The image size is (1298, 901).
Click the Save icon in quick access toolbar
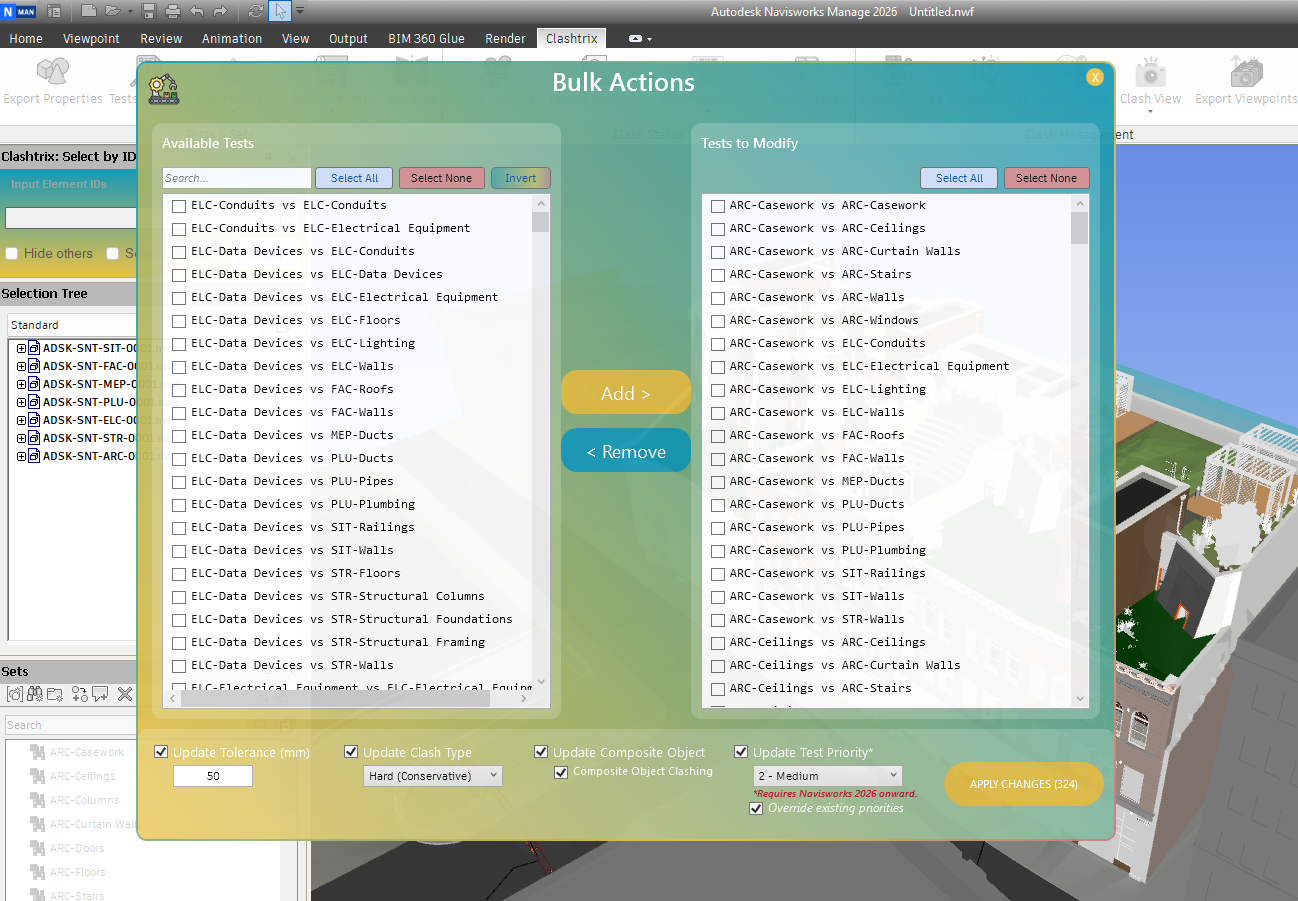point(149,11)
